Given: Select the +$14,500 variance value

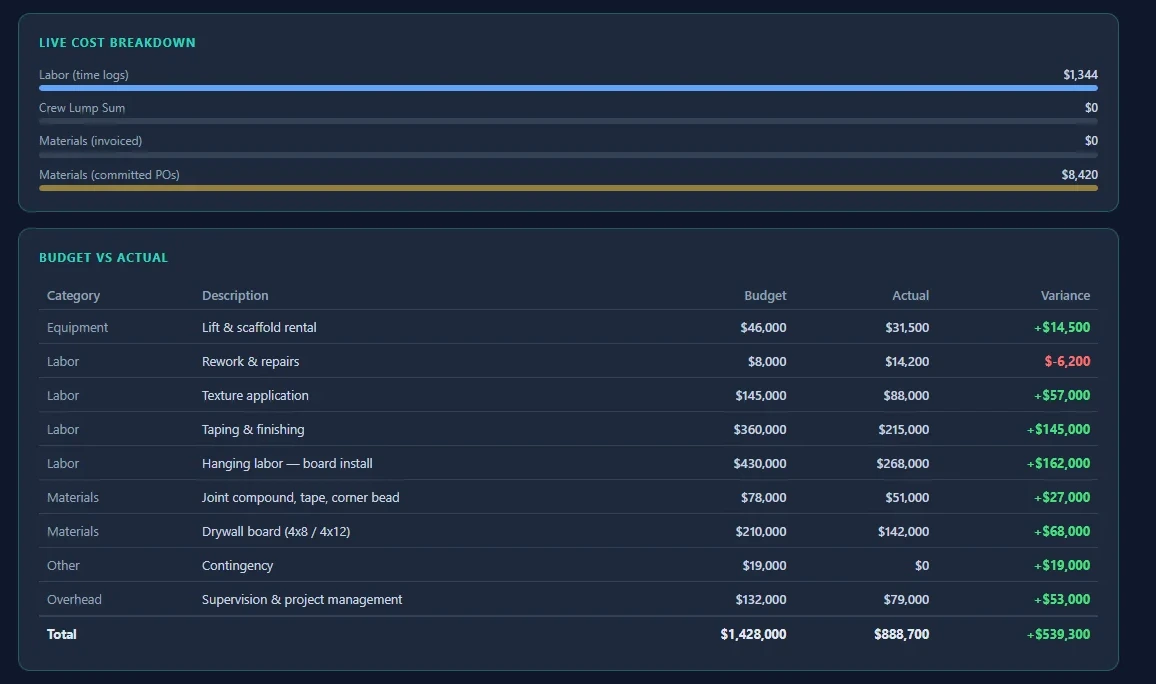Looking at the screenshot, I should point(1062,327).
